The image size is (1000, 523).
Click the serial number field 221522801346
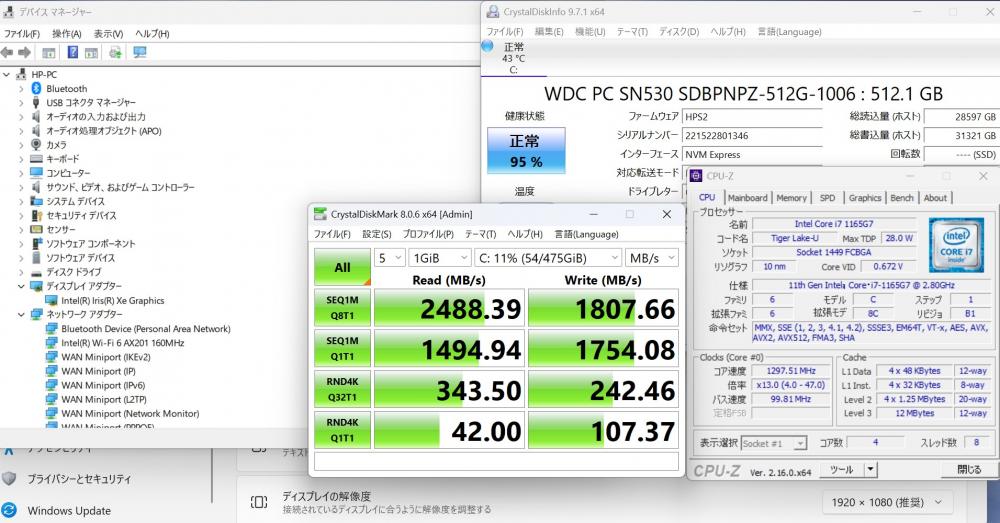coord(753,136)
